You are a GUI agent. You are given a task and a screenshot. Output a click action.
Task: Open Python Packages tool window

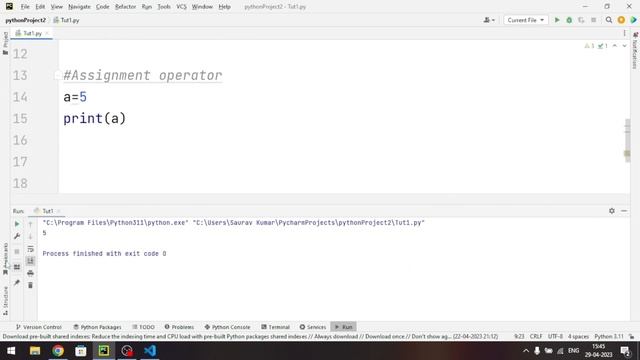[x=98, y=327]
